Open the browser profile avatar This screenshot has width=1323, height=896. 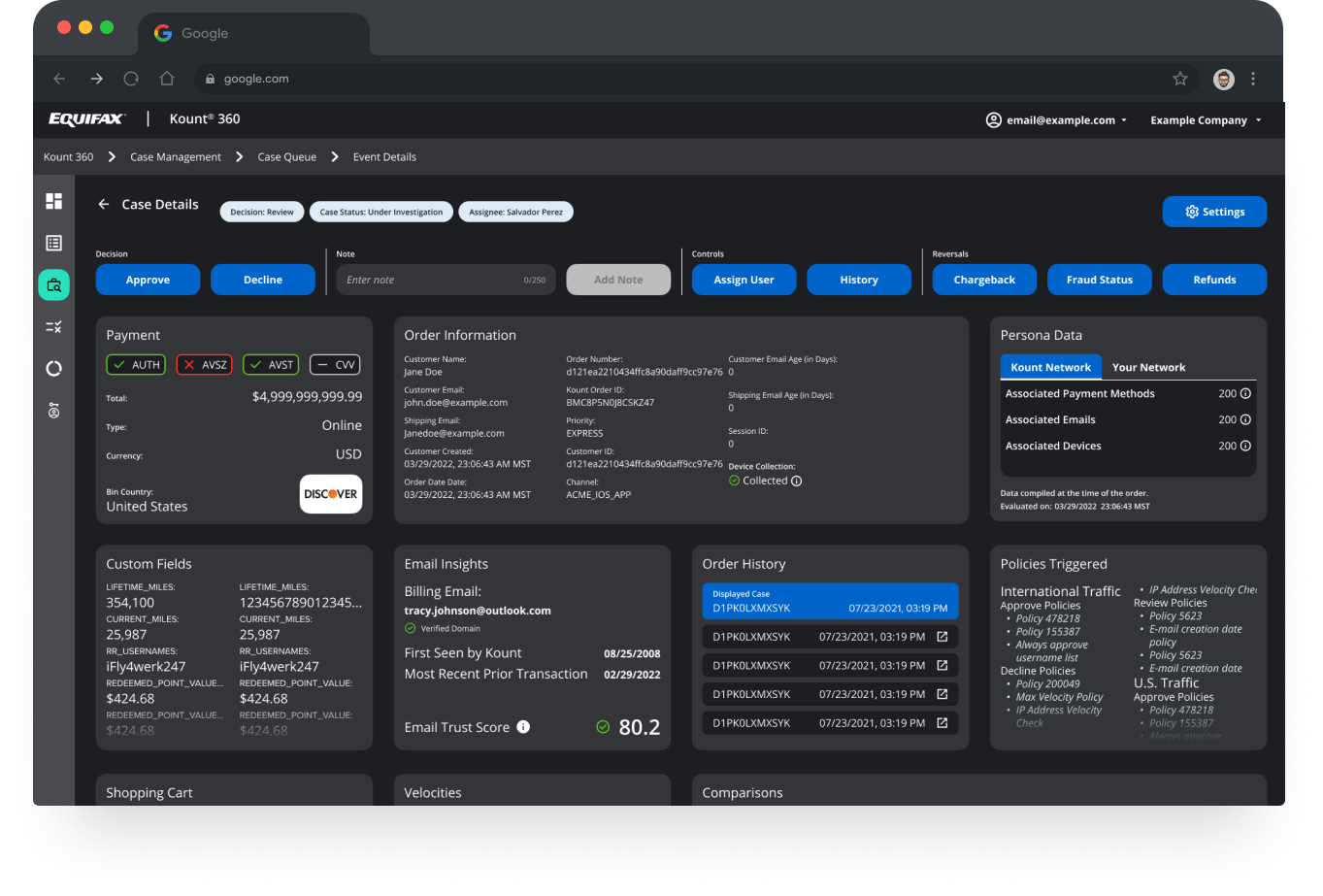(1224, 80)
